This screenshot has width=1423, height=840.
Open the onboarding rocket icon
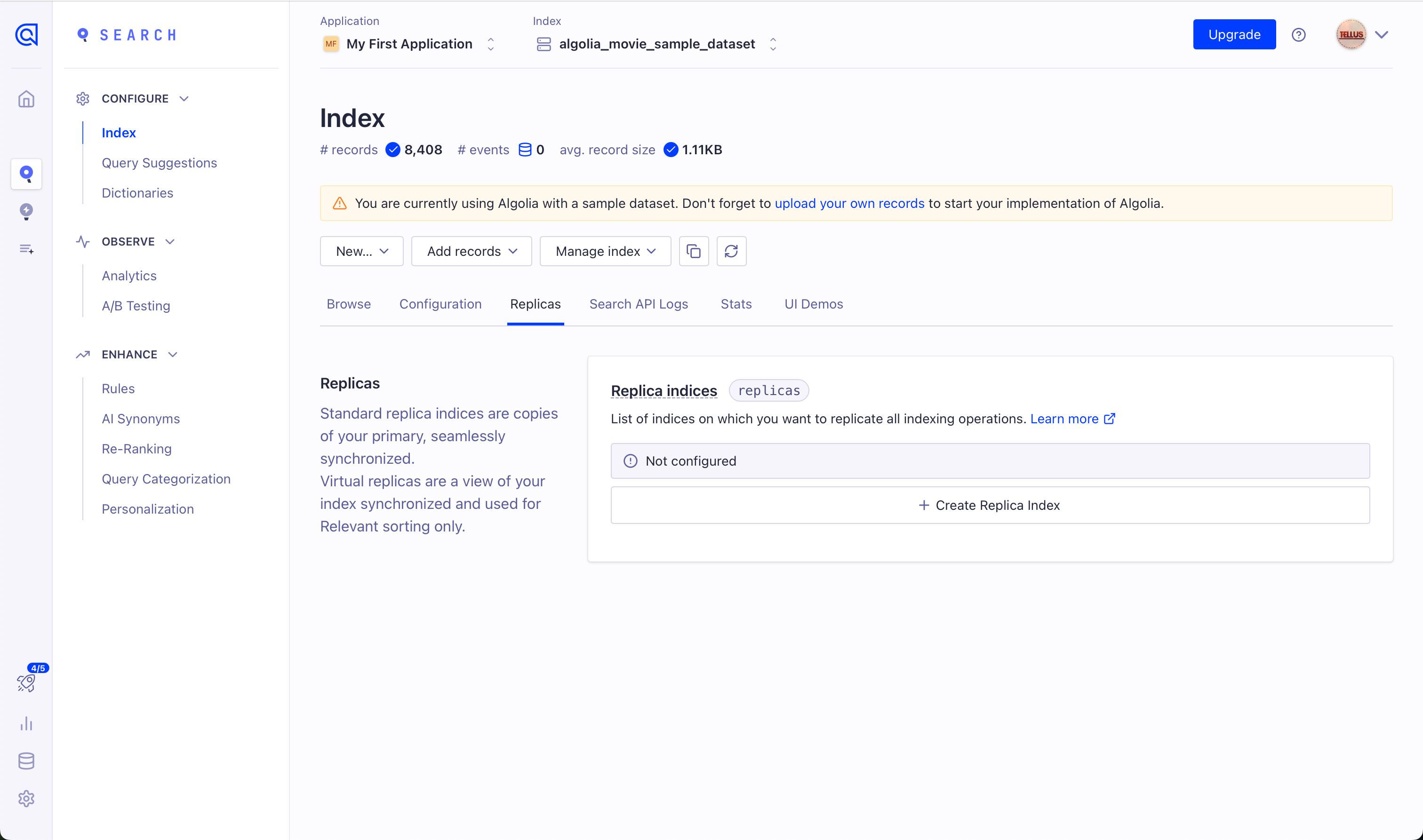pos(26,683)
